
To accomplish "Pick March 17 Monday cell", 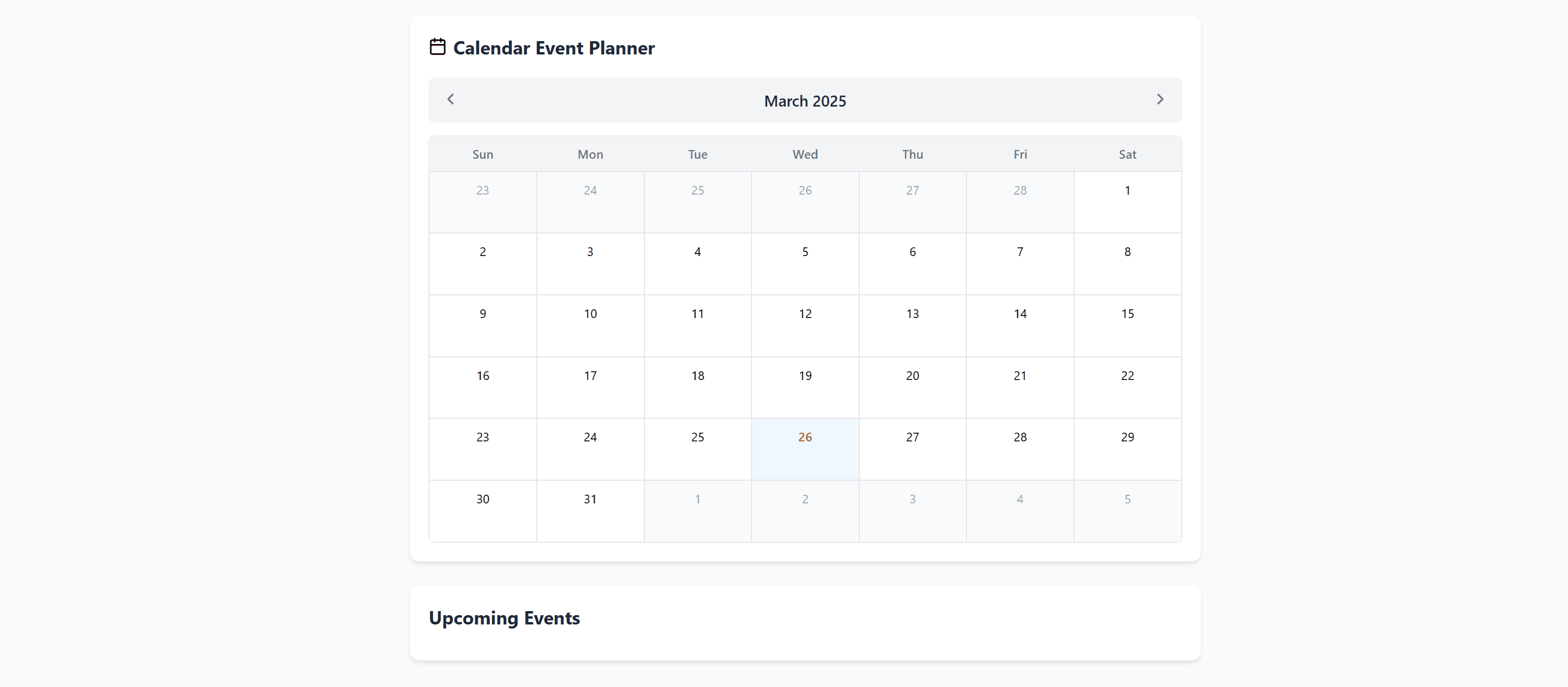I will click(x=590, y=388).
